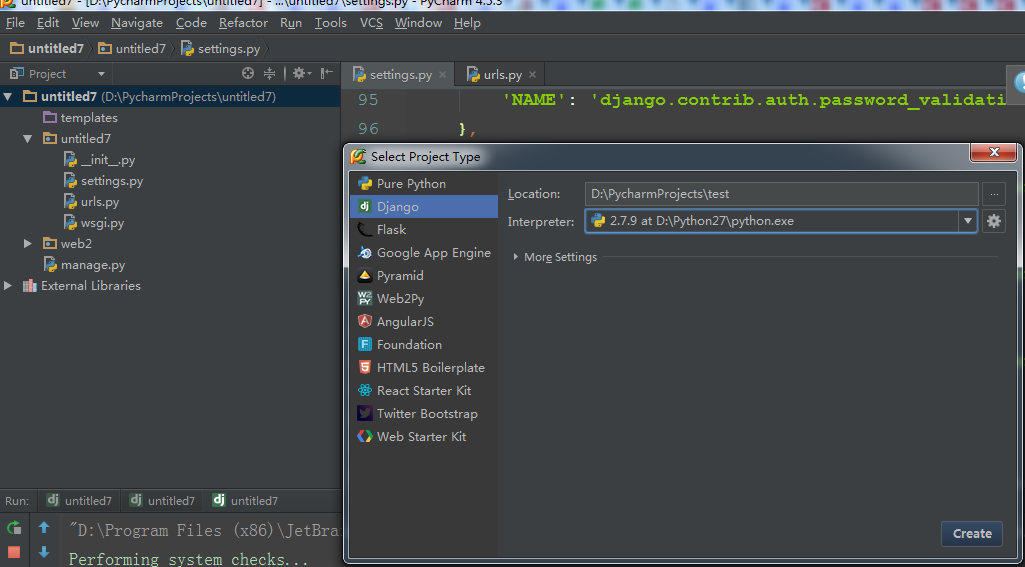Screen dimensions: 1025x567
Task: Select AngularJS project type
Action: tap(424, 321)
